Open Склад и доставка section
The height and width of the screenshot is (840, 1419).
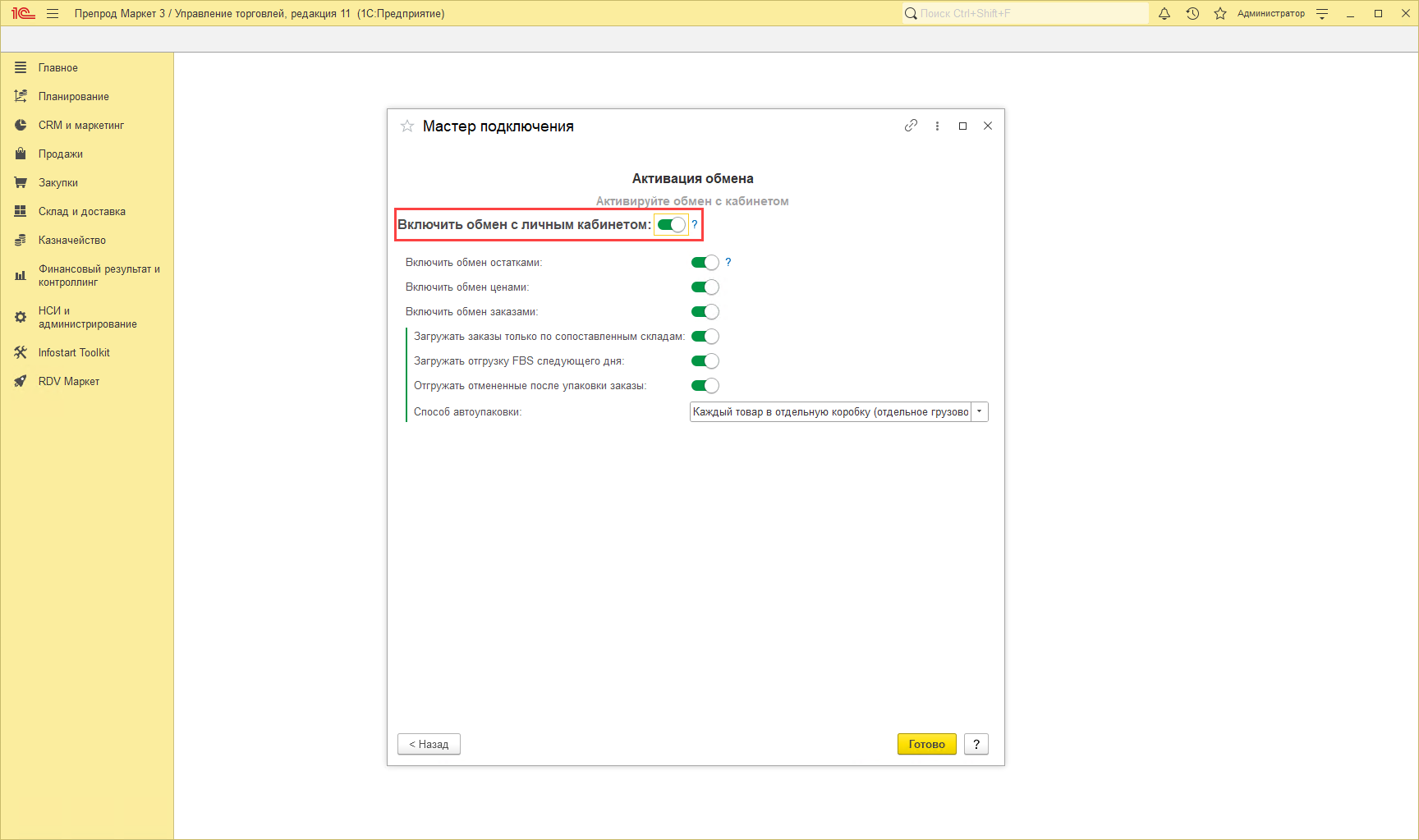tap(81, 212)
